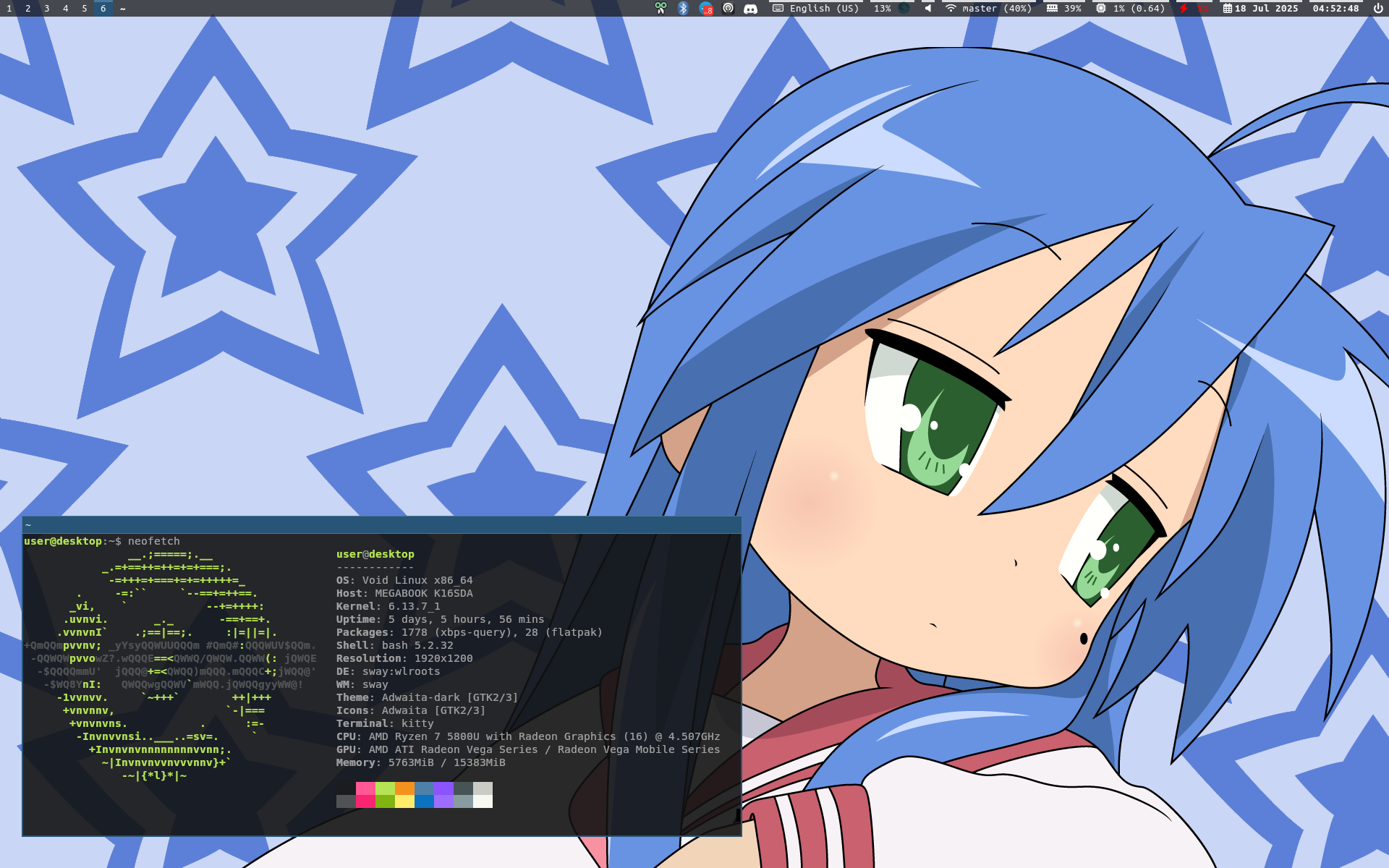Open the Discord tray icon

[x=751, y=9]
